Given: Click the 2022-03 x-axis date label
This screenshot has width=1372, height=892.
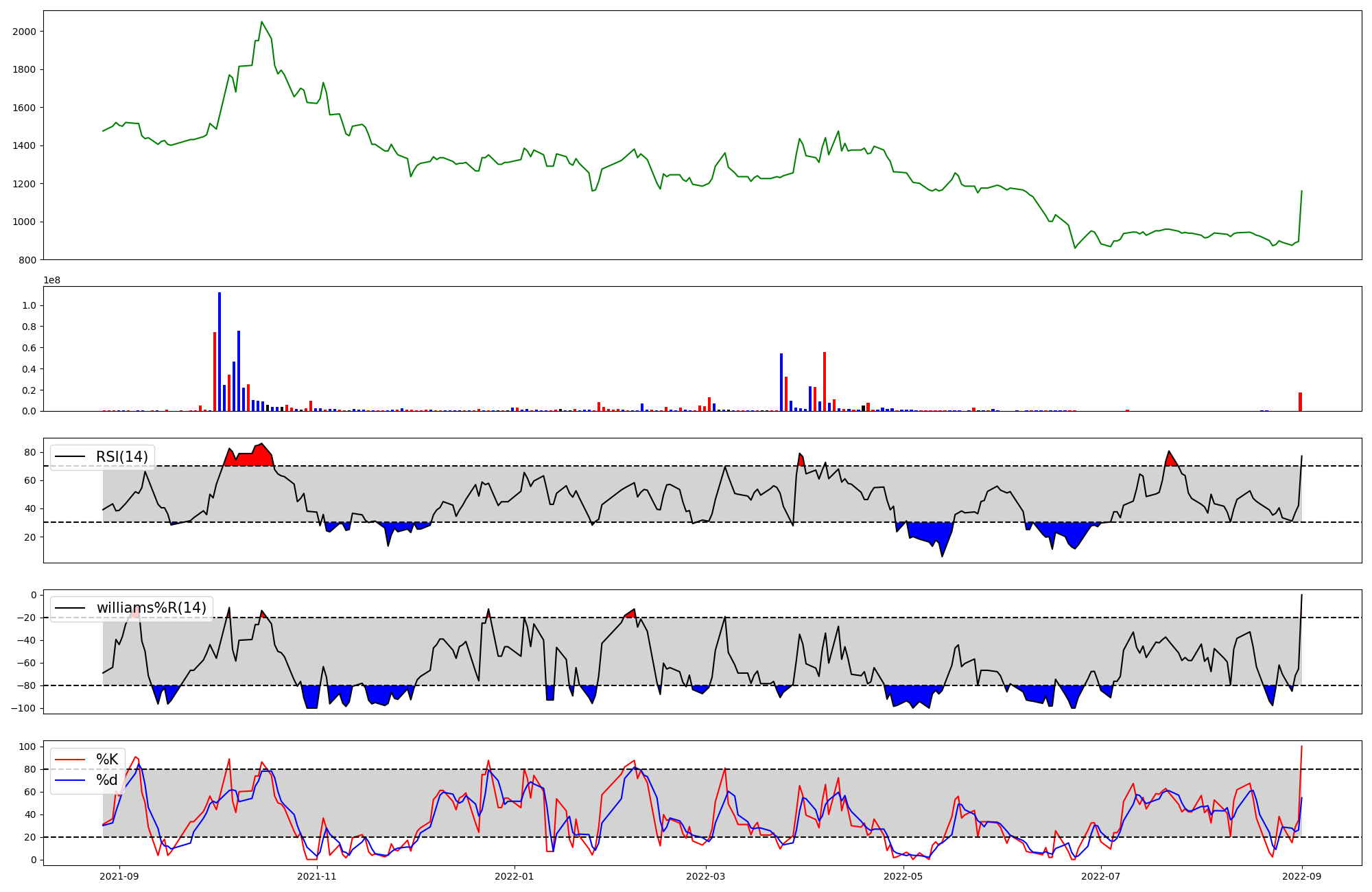Looking at the screenshot, I should point(705,876).
